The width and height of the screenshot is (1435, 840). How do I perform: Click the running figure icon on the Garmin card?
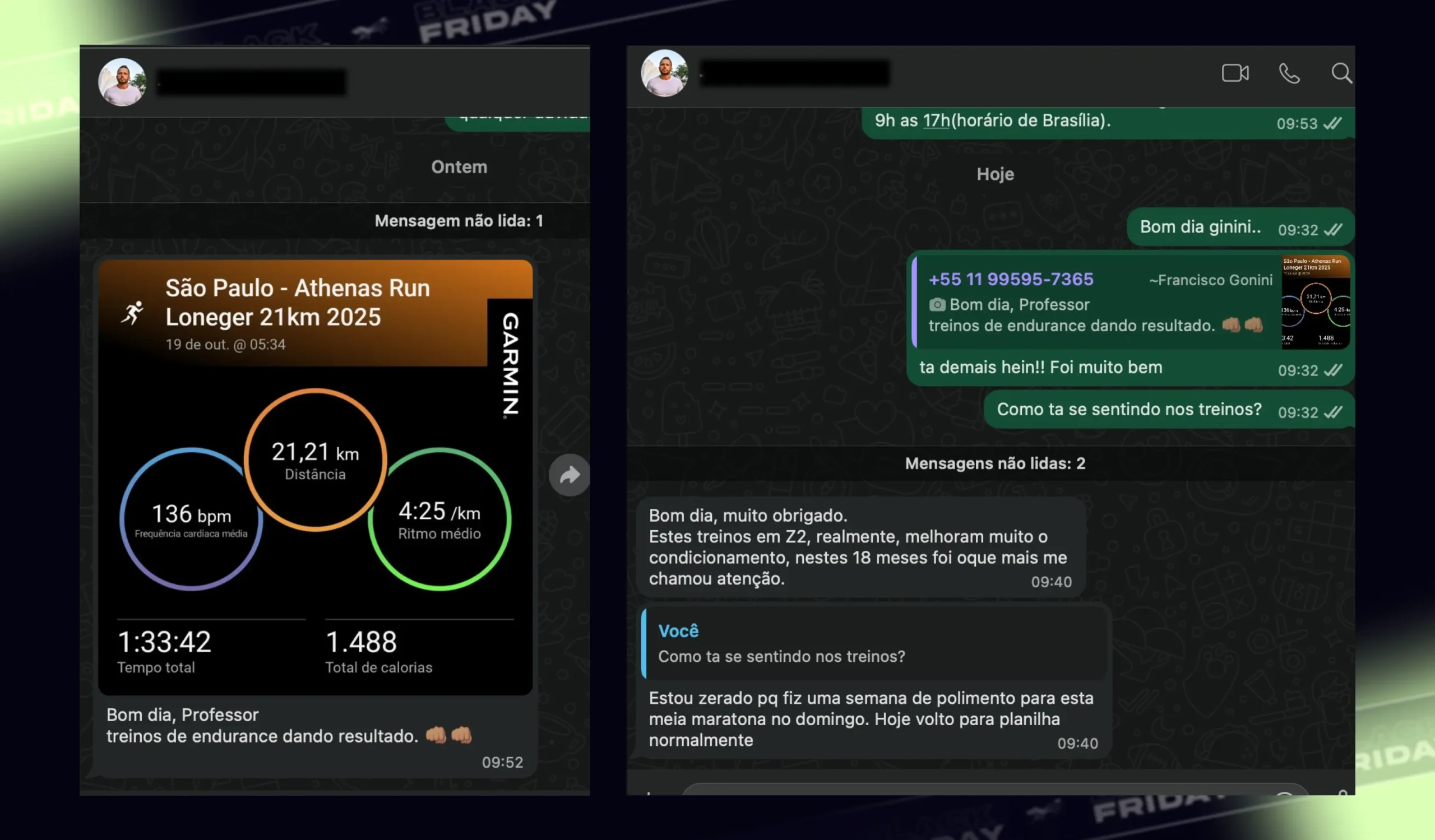point(132,313)
